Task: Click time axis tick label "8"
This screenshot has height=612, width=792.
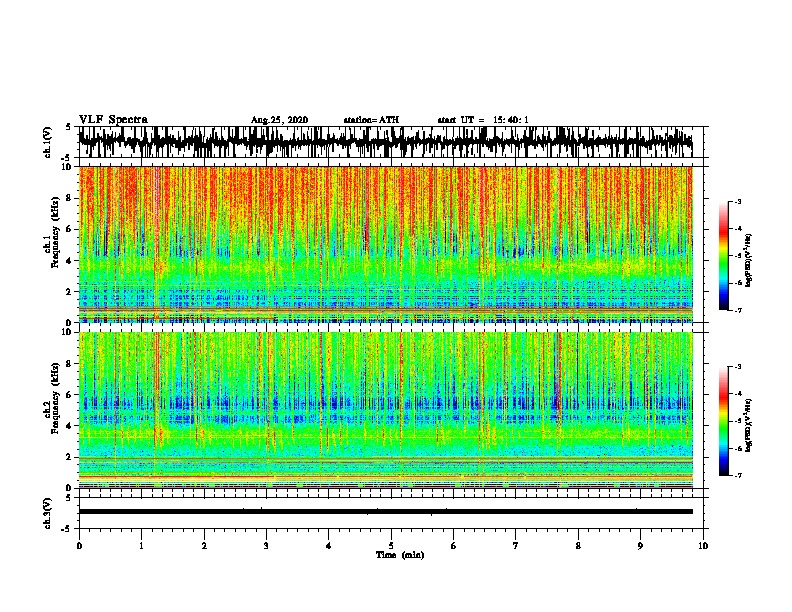Action: coord(578,546)
